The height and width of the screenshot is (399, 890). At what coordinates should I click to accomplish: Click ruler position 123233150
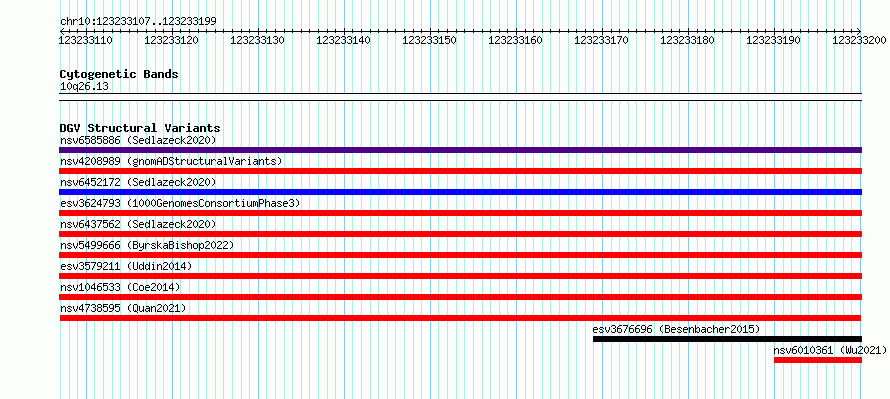pos(429,40)
